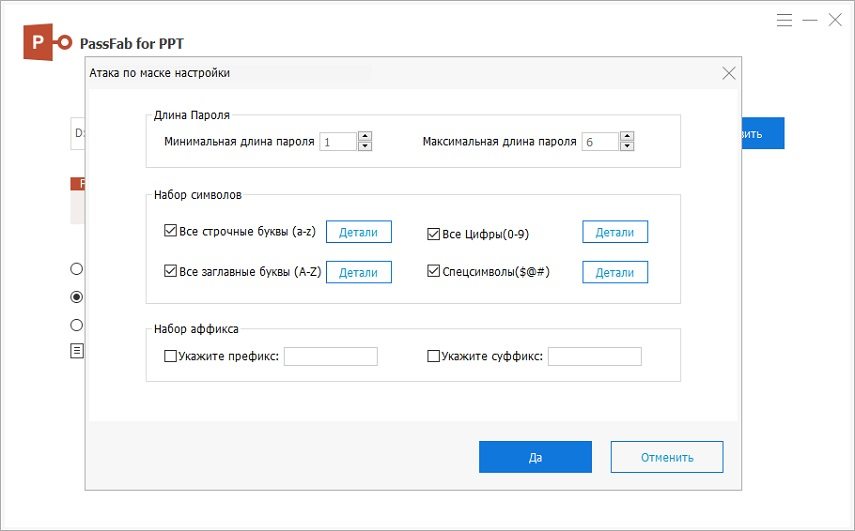The height and width of the screenshot is (531, 855).
Task: Toggle 'Все строчные буквы (a-z)' checkbox
Action: coord(170,231)
